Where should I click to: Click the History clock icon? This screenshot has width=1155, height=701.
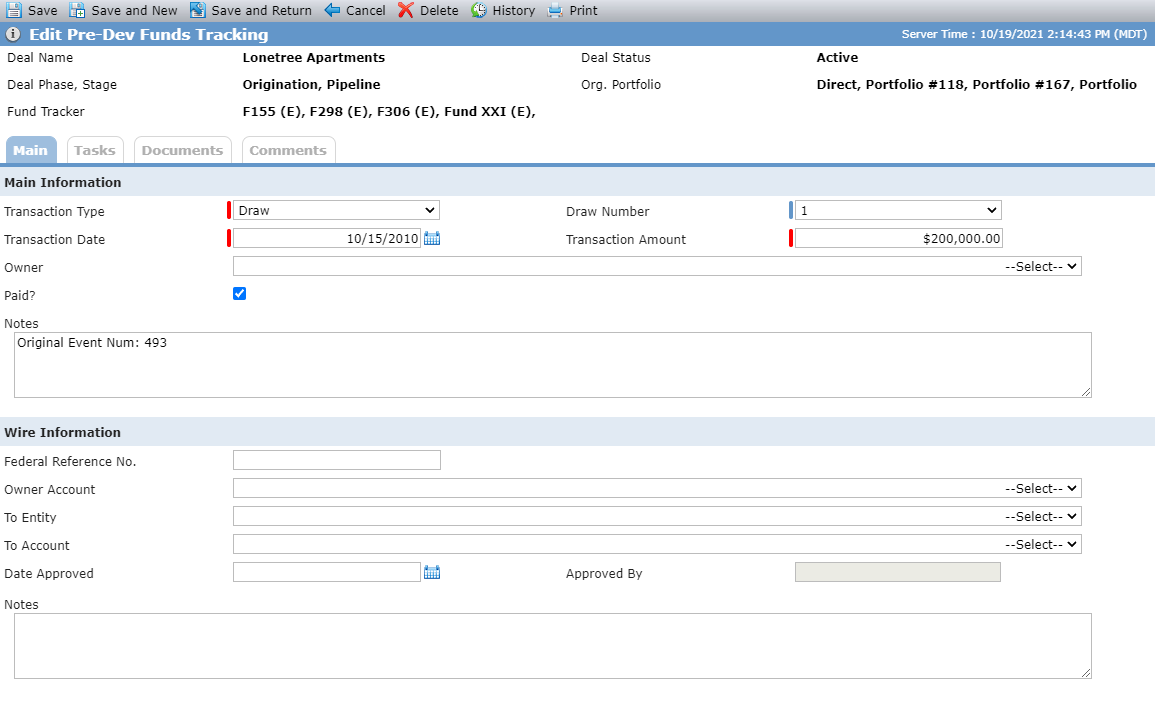click(x=479, y=10)
